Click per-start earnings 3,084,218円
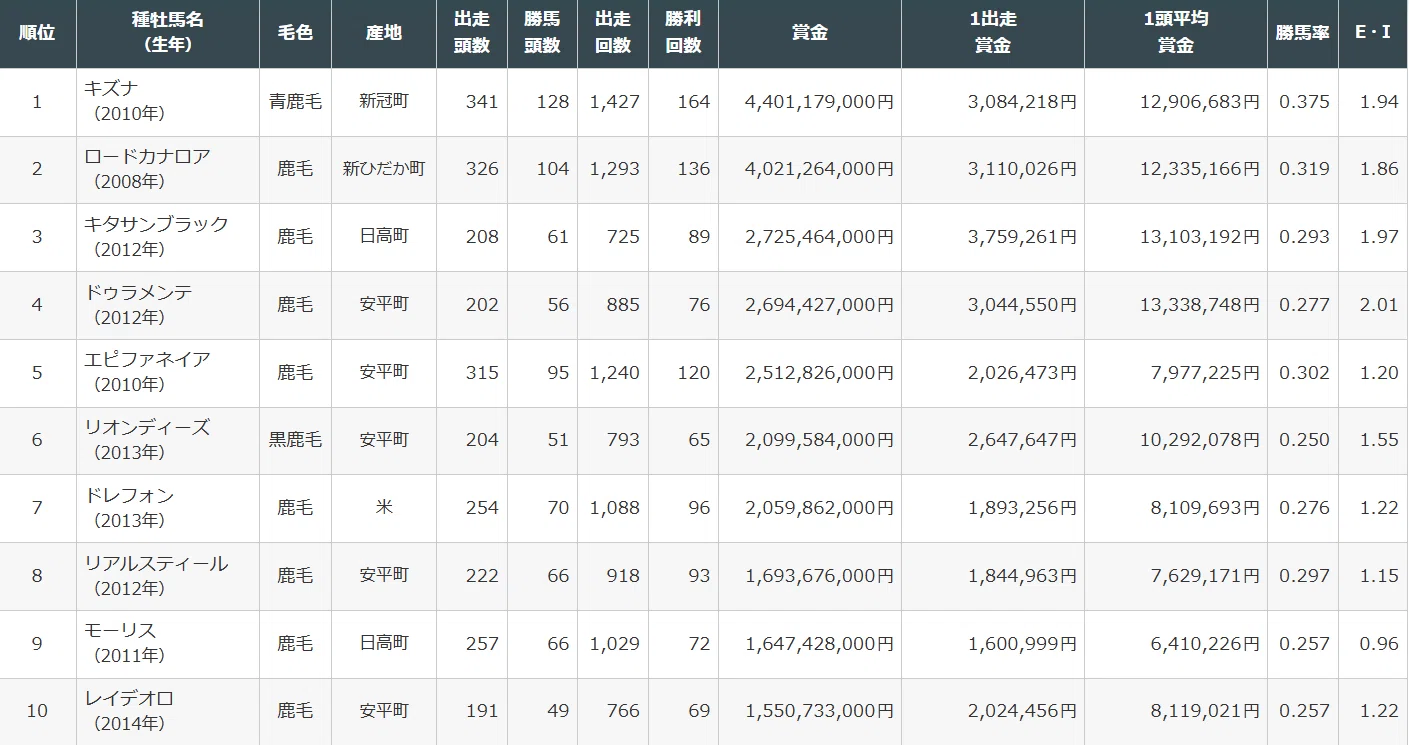Image resolution: width=1409 pixels, height=745 pixels. coord(1022,102)
